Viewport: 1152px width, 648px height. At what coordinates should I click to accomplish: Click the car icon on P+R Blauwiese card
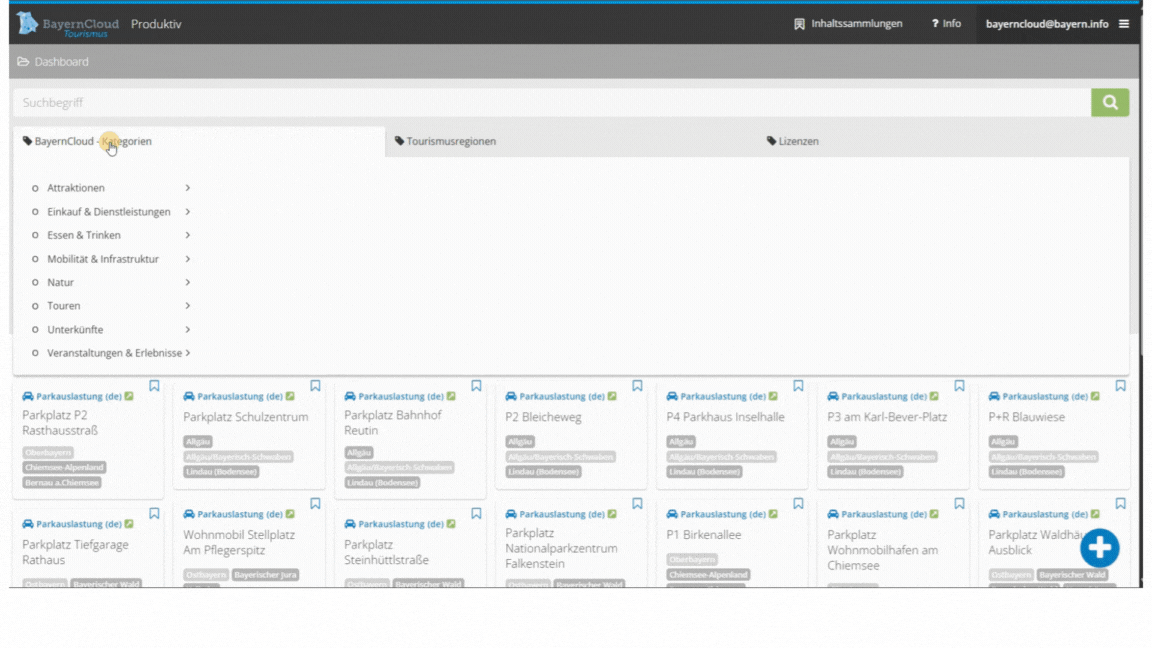tap(994, 396)
